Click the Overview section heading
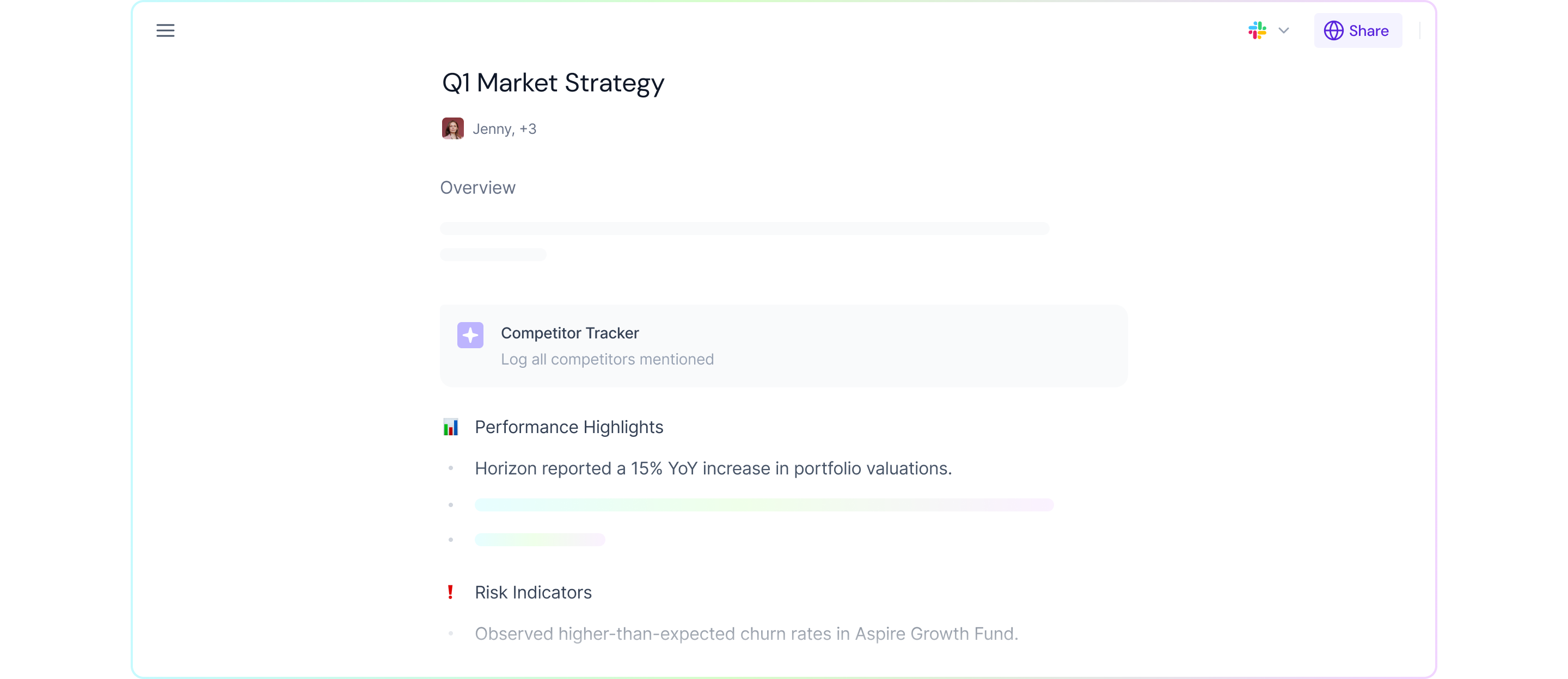 point(477,187)
